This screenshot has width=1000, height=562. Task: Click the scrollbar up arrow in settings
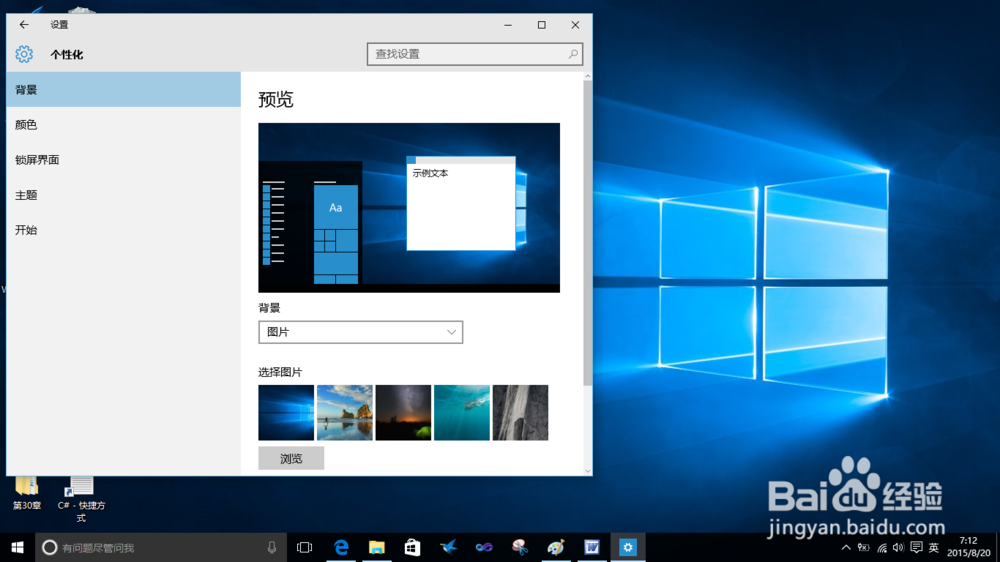[587, 76]
